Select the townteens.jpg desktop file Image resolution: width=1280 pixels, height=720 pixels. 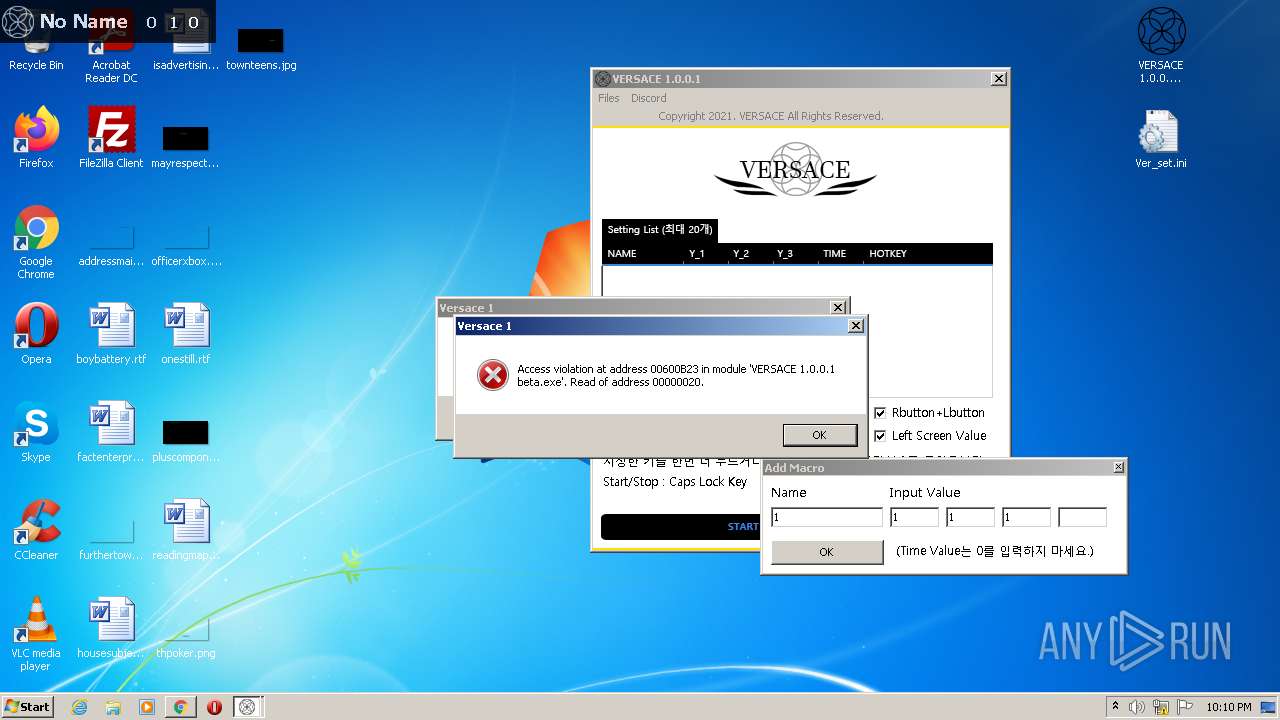click(261, 50)
